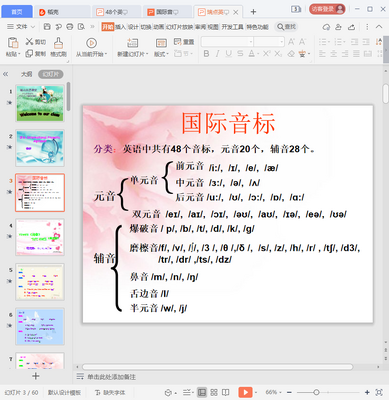Click the Reset (重置) slide button

click(184, 42)
